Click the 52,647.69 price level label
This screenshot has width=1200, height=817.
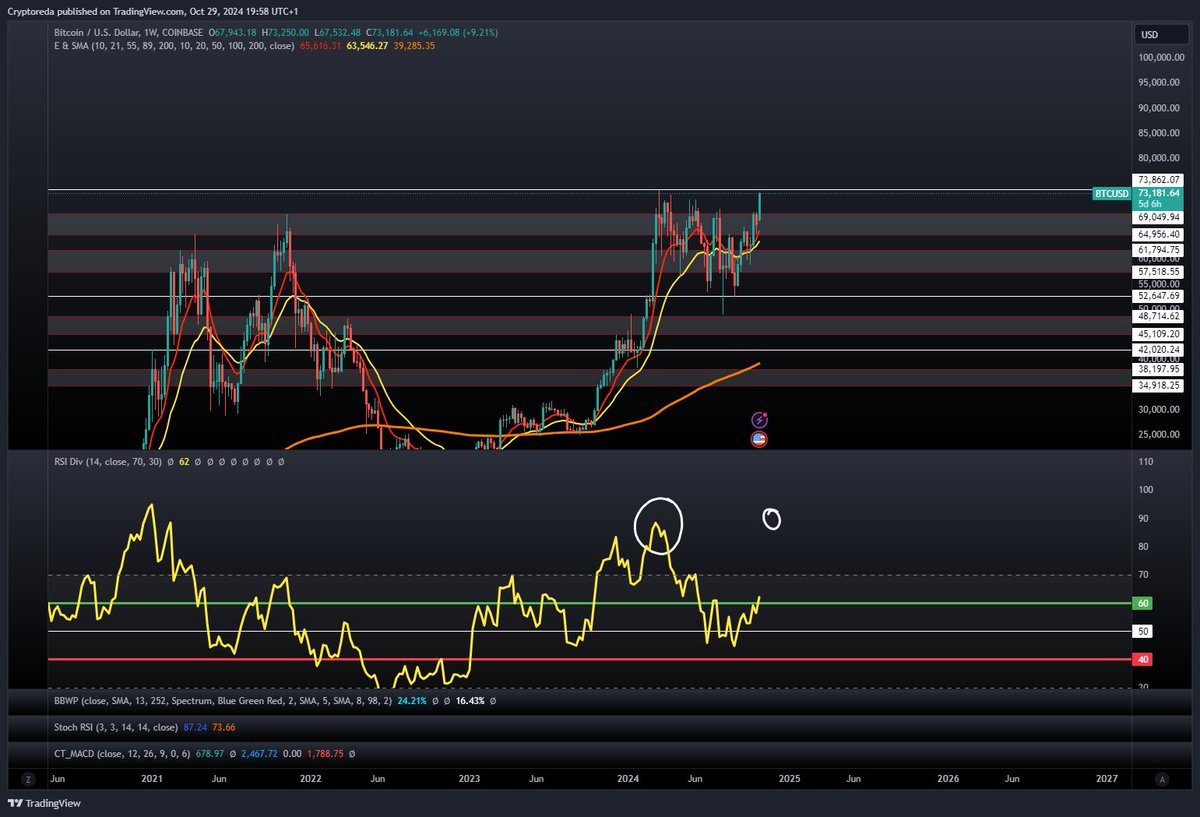(1159, 296)
